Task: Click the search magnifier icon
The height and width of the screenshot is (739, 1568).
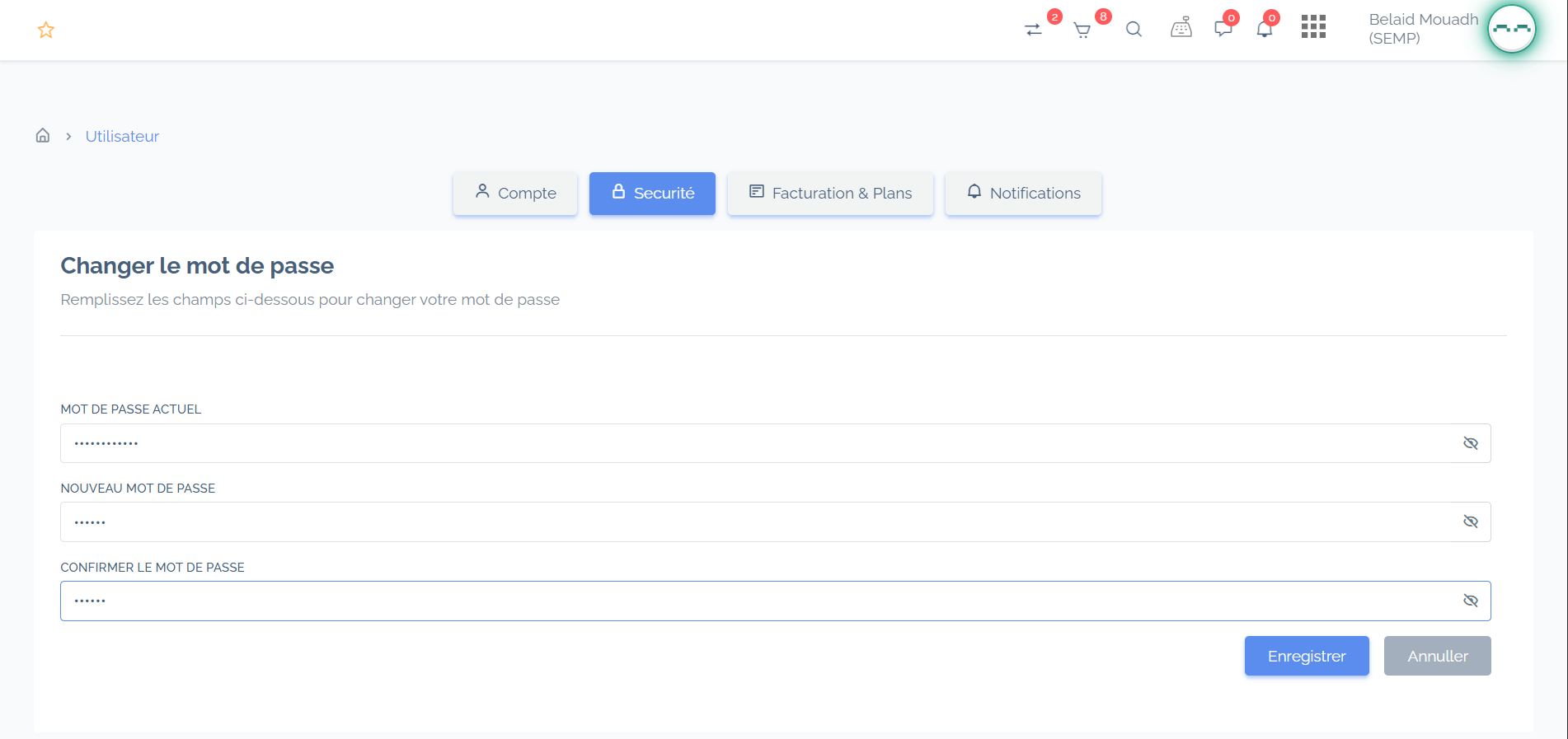Action: point(1134,30)
